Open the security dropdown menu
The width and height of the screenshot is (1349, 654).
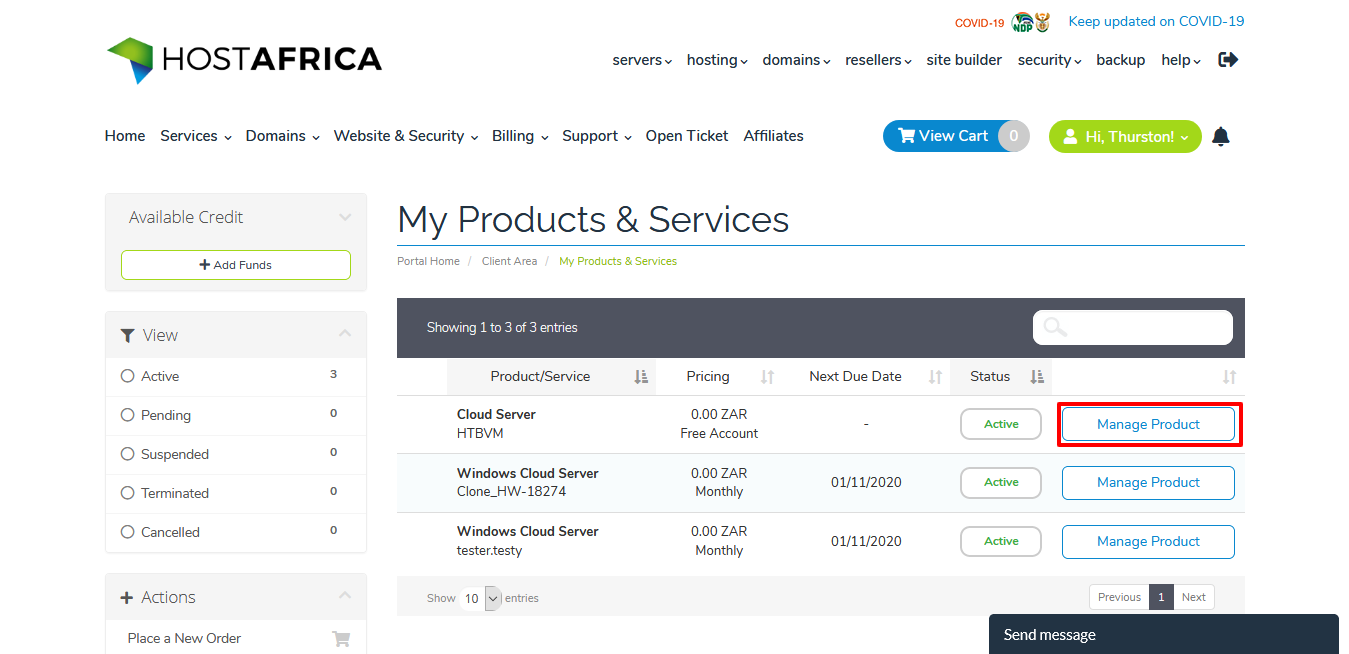tap(1049, 60)
